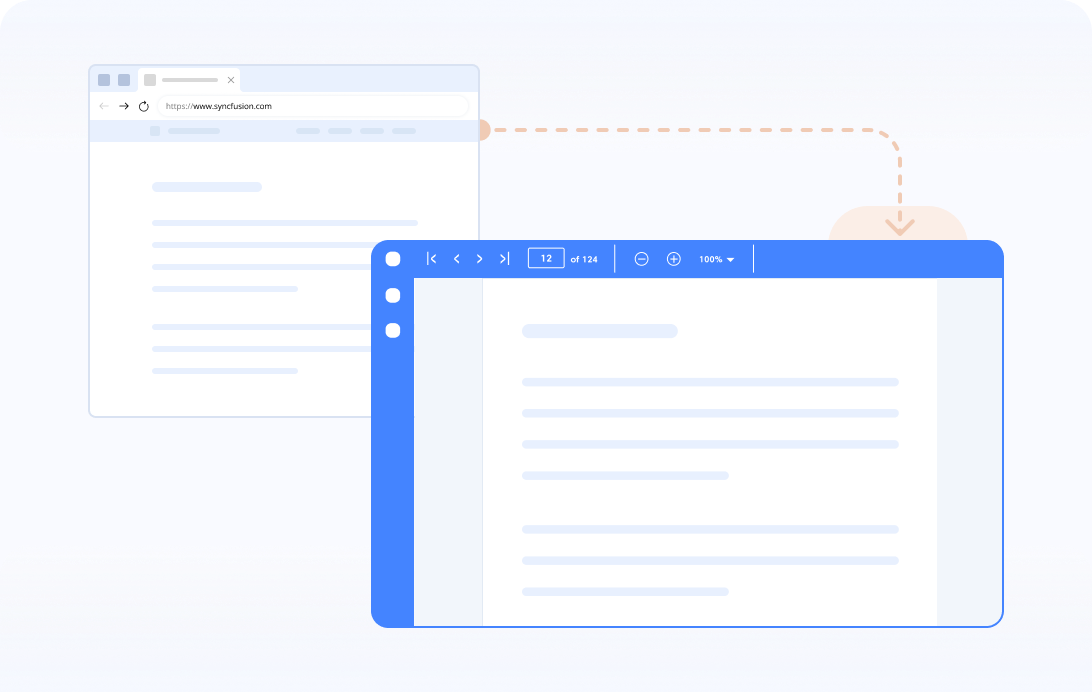The height and width of the screenshot is (692, 1092).
Task: Click the previous page arrow
Action: [457, 259]
